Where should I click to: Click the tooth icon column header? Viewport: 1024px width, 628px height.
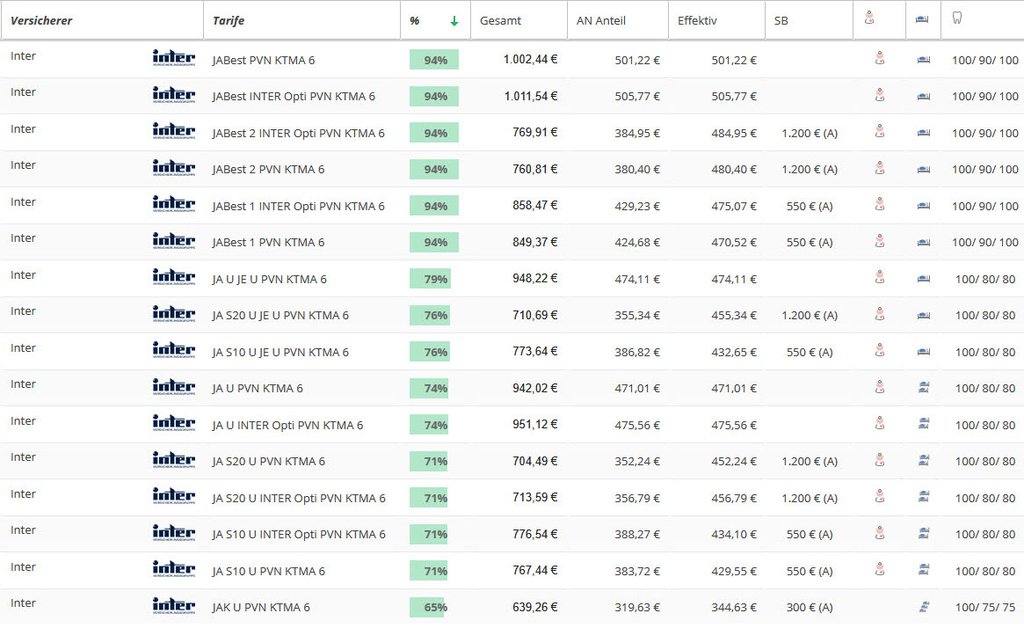[x=958, y=18]
